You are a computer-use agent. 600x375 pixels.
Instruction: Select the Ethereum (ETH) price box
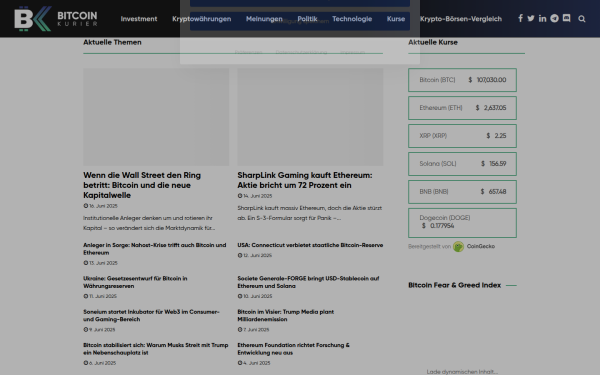click(462, 108)
